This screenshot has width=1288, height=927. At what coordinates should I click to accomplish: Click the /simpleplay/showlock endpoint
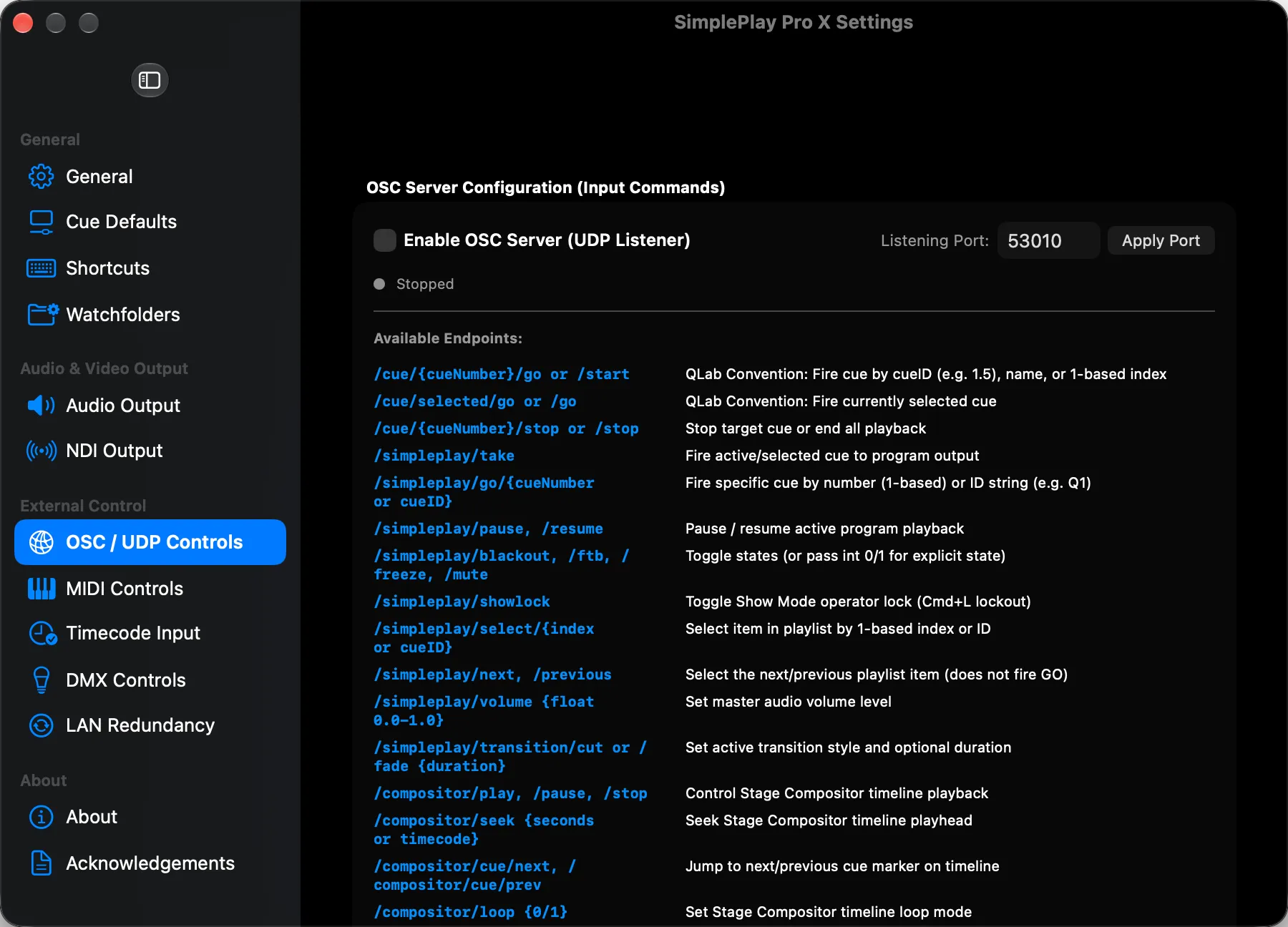coord(462,602)
